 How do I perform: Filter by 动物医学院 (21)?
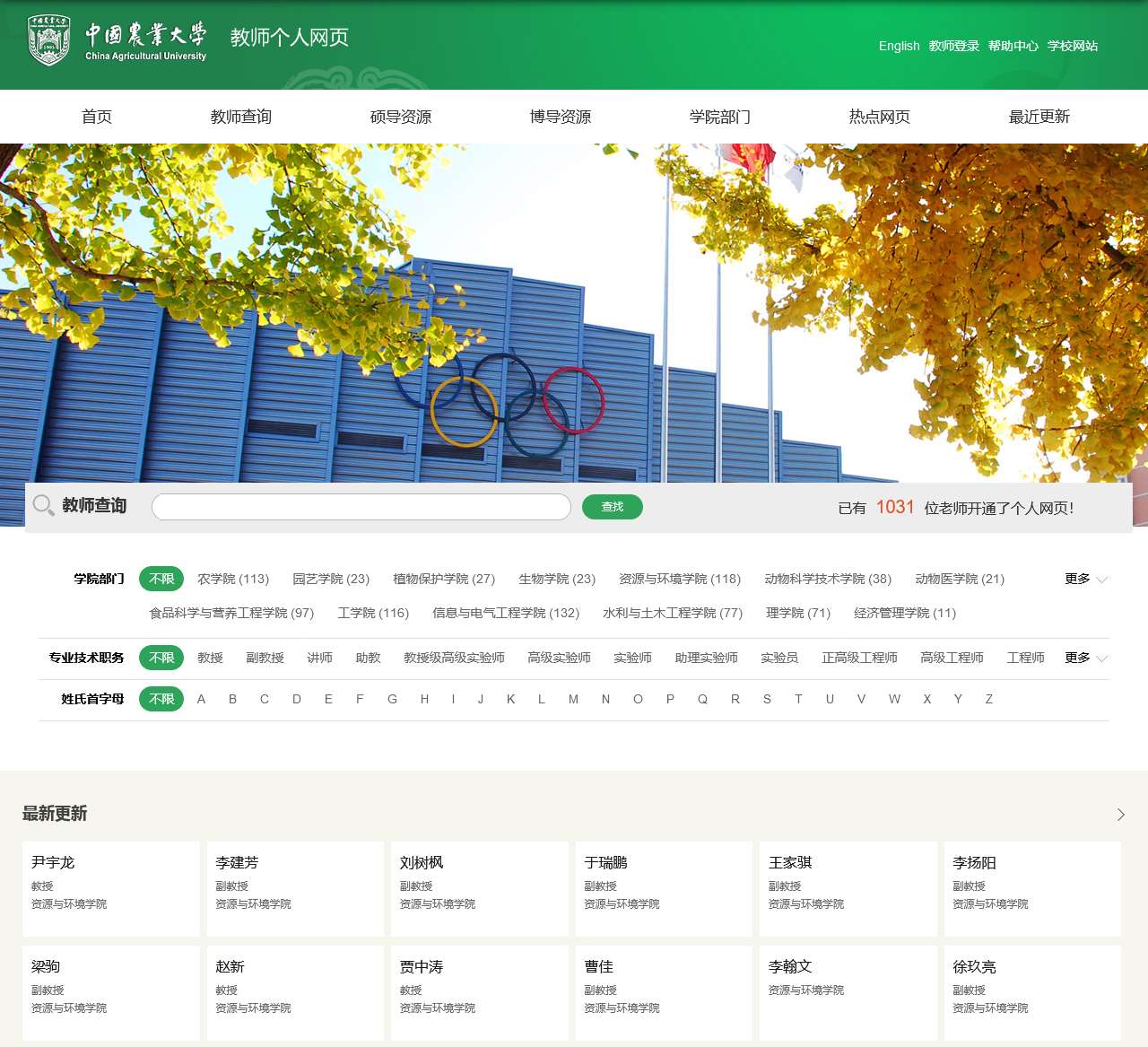pos(960,579)
